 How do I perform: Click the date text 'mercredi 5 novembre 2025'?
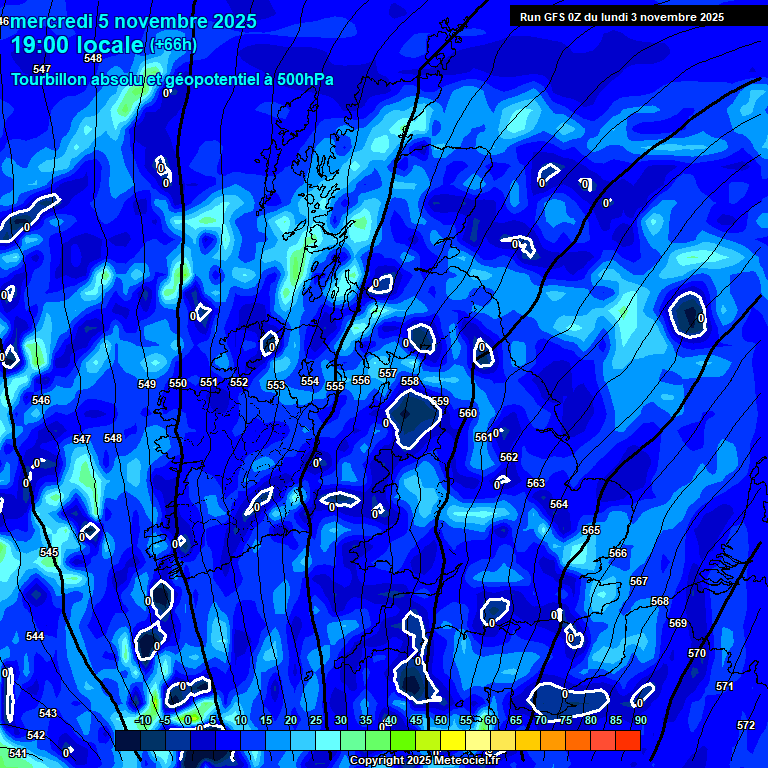133,22
